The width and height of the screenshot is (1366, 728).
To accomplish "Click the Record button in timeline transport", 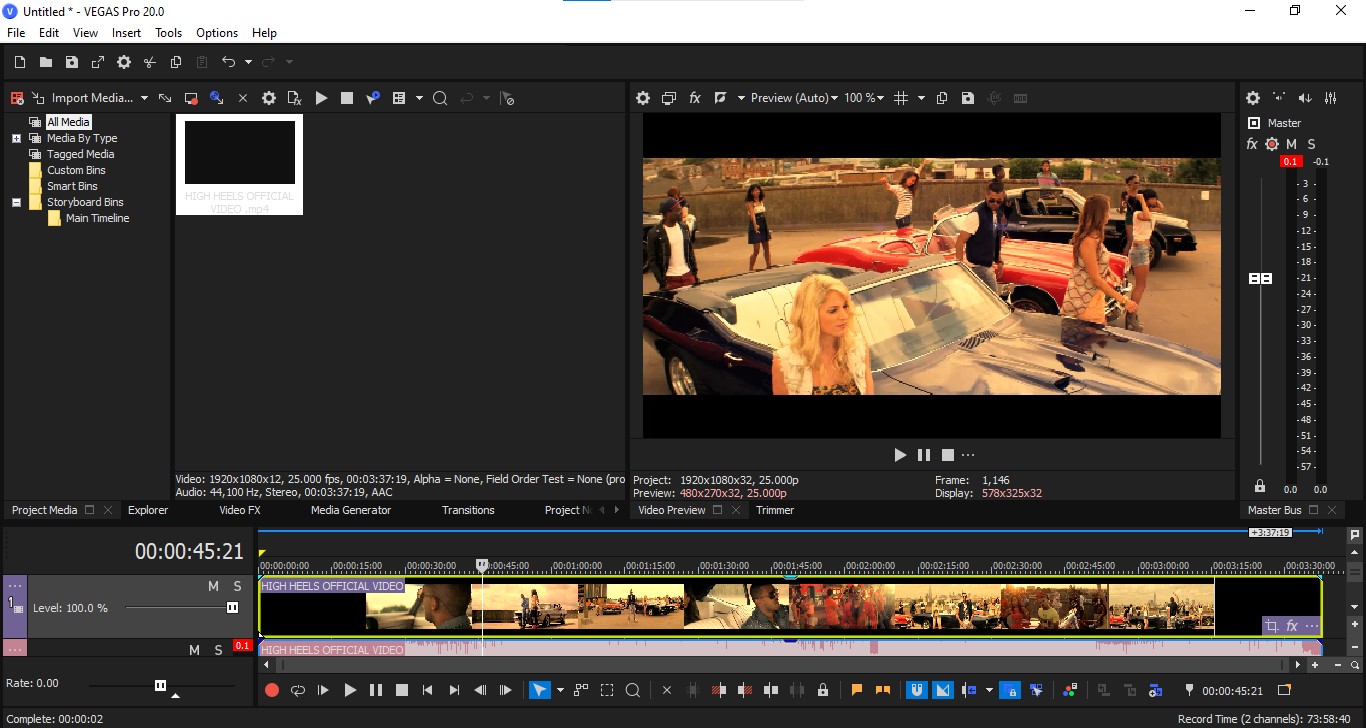I will click(x=271, y=690).
